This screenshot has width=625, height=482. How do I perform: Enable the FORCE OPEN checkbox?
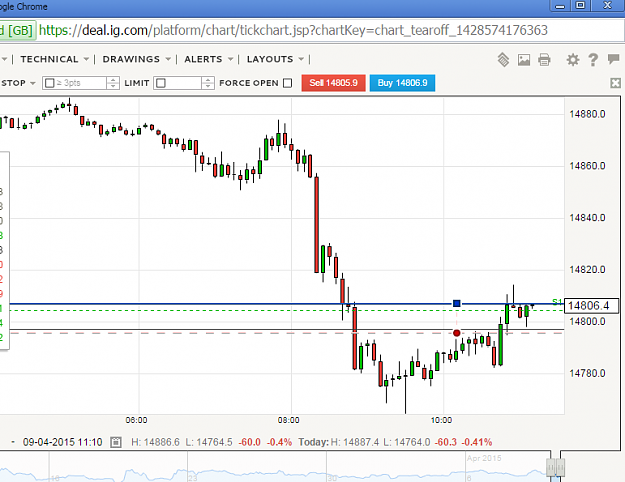[287, 83]
